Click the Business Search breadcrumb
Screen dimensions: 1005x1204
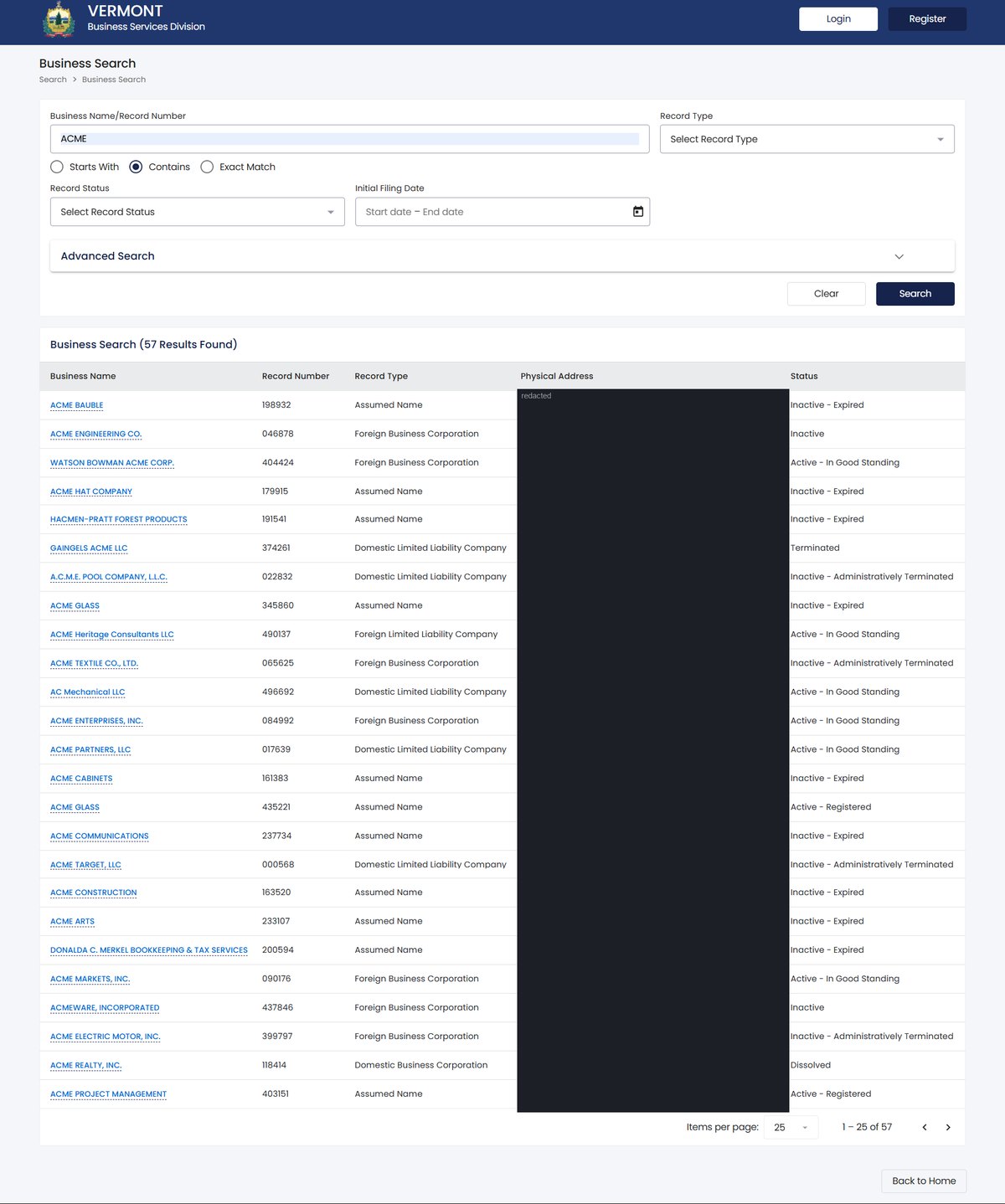coord(114,80)
